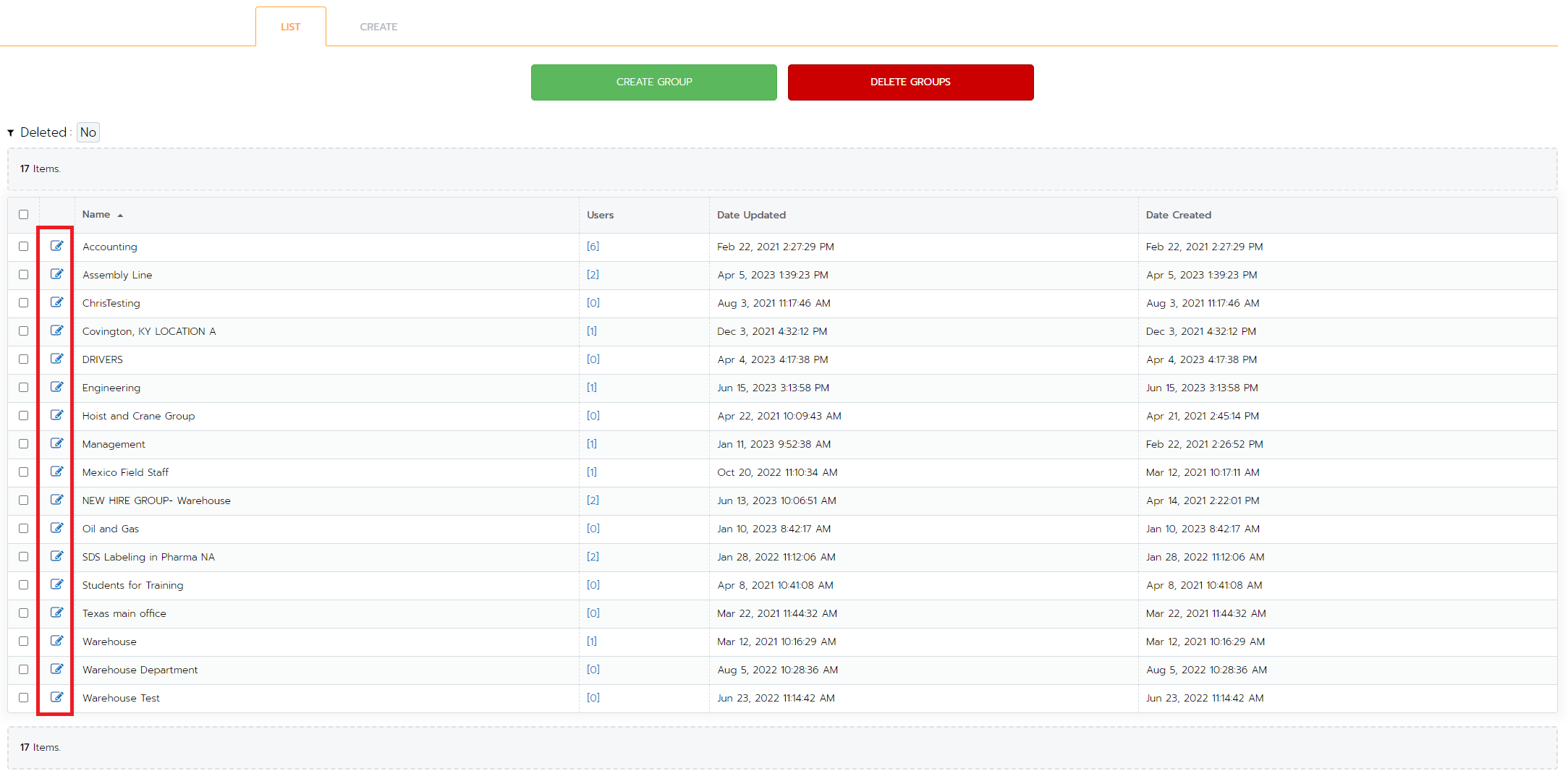Edit the Assembly Line group

[56, 274]
